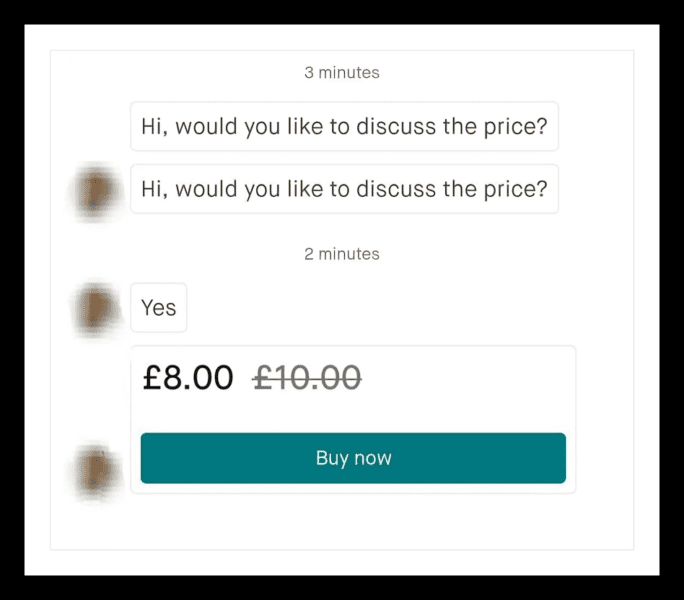684x600 pixels.
Task: Click the crossed-out £10.00 original price
Action: pos(307,377)
